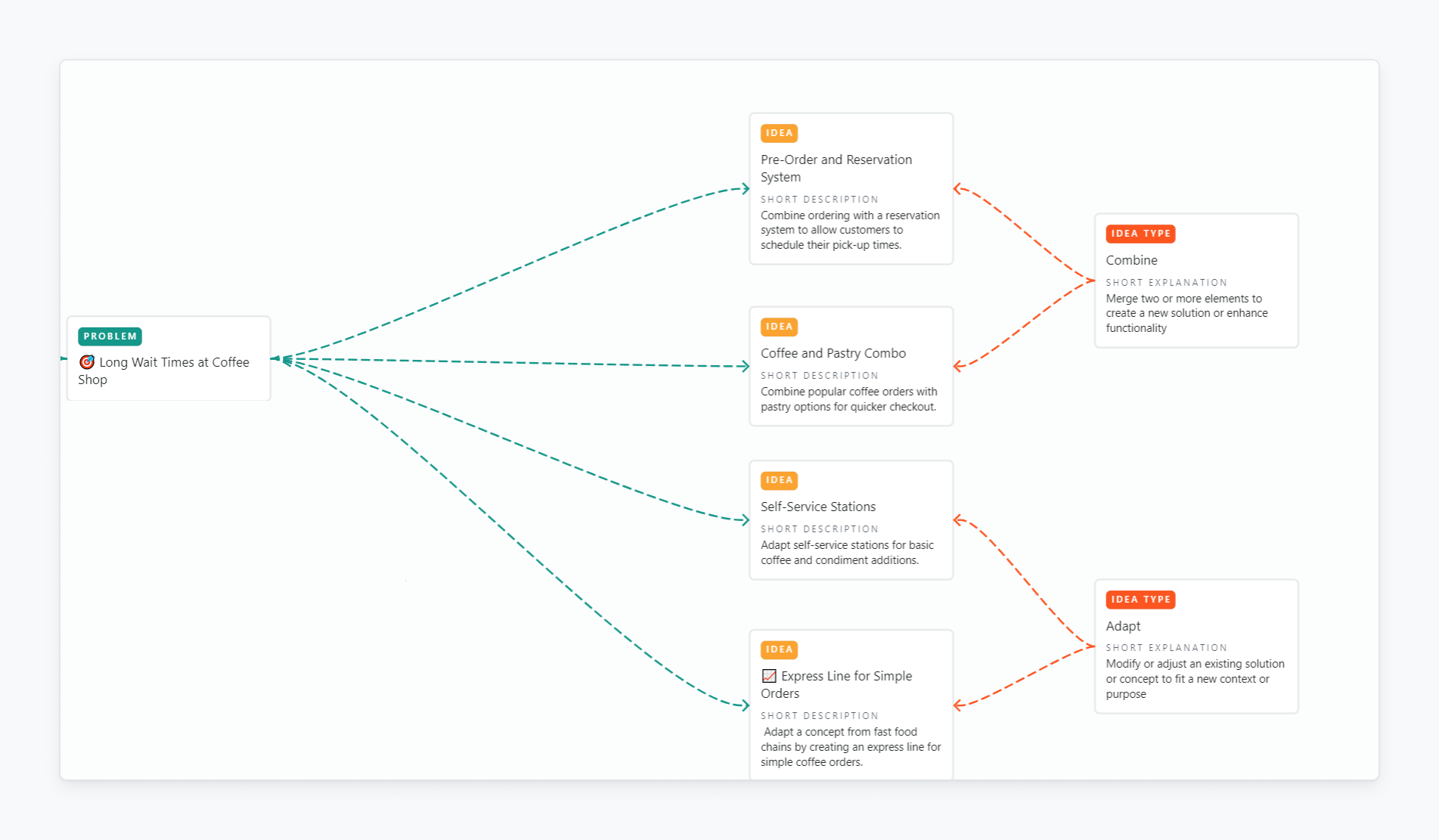Click the green PROBLEM badge
This screenshot has width=1439, height=840.
[x=110, y=336]
